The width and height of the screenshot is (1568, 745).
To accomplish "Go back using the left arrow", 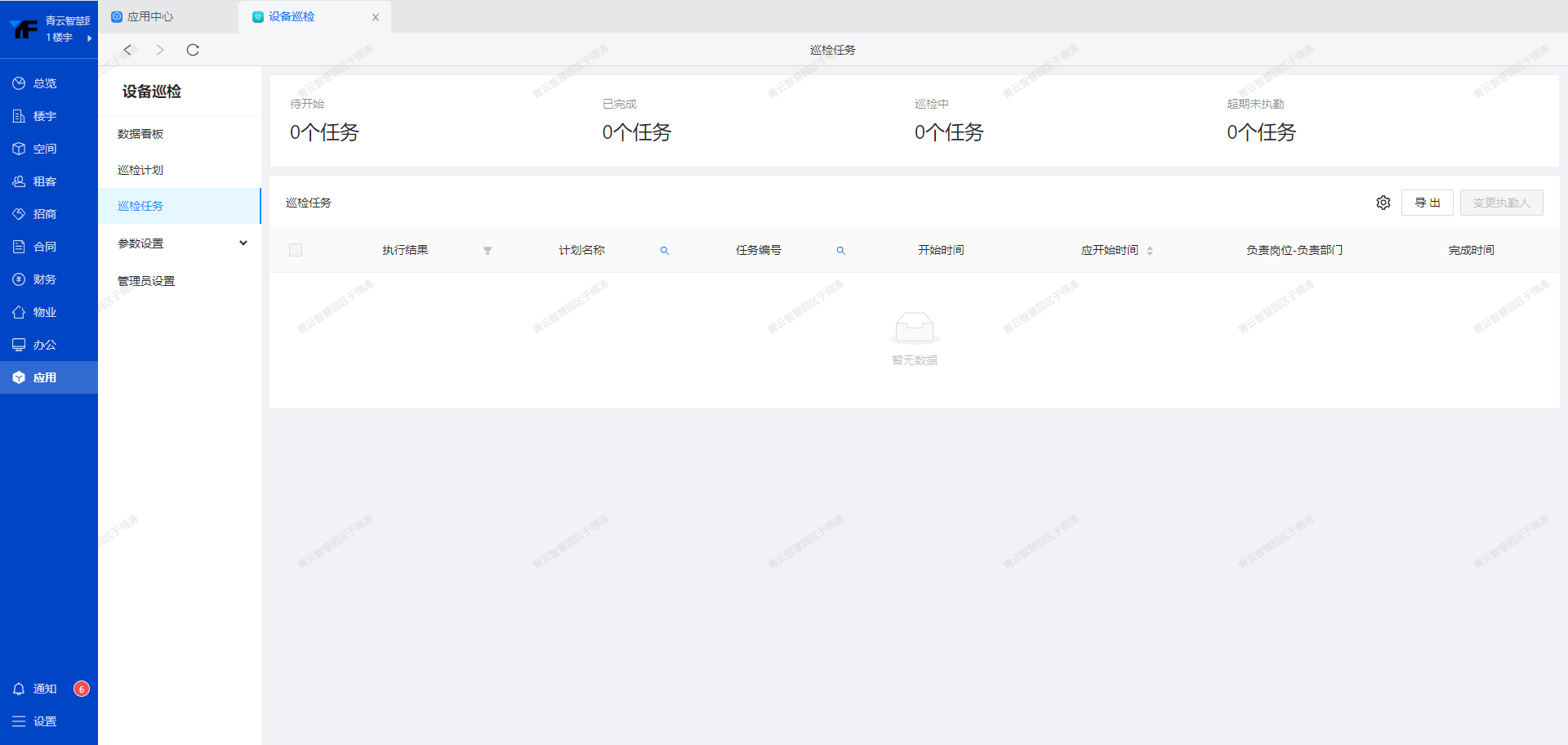I will [x=127, y=50].
